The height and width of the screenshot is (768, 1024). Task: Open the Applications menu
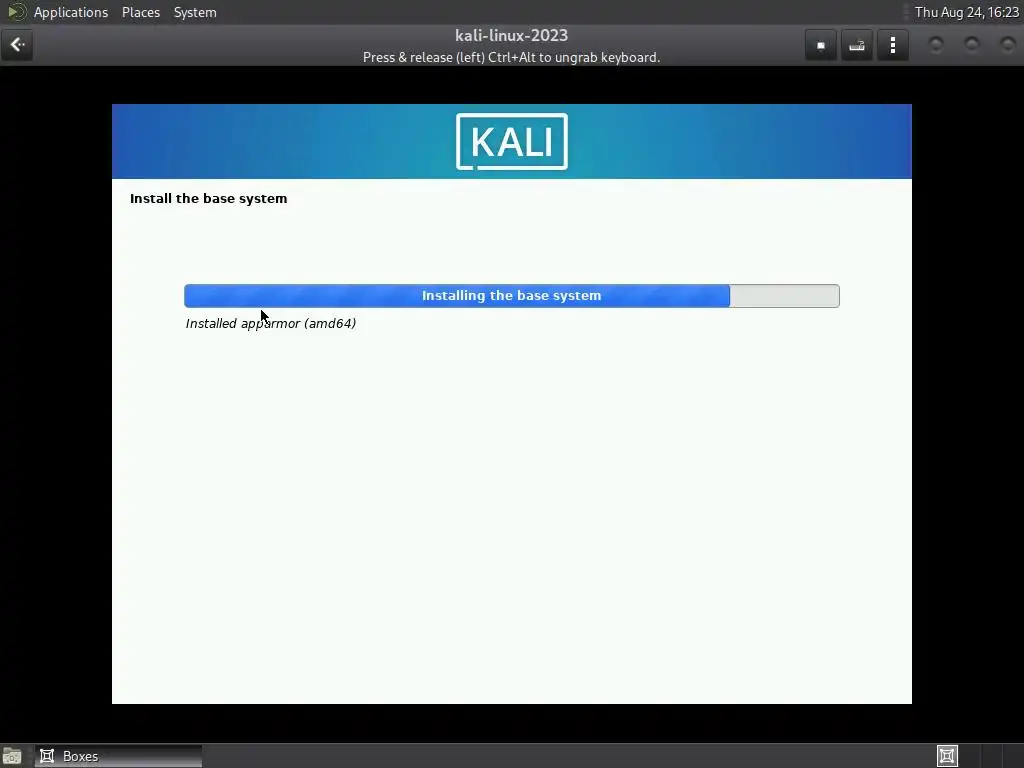coord(71,12)
